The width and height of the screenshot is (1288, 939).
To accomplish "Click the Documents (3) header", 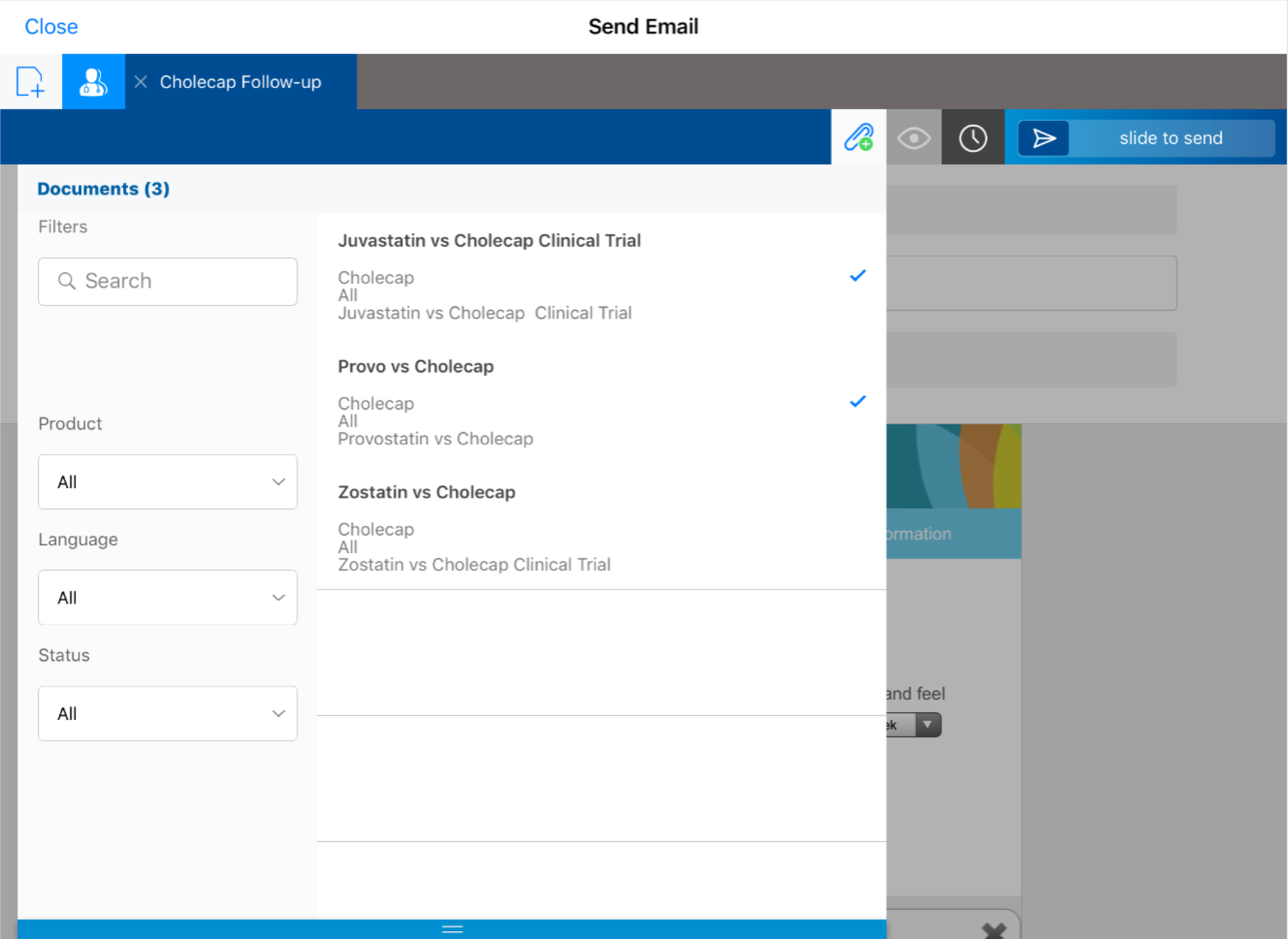I will pyautogui.click(x=103, y=189).
